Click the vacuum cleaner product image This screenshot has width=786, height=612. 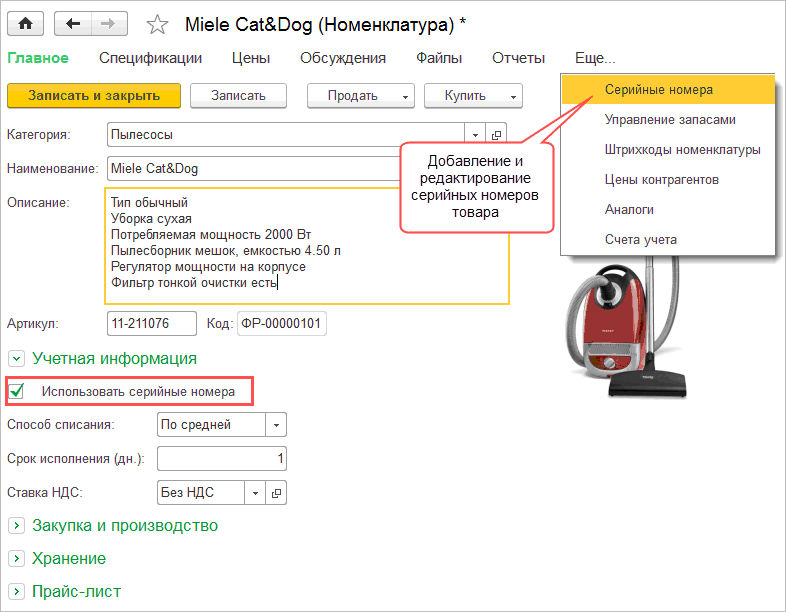point(627,326)
